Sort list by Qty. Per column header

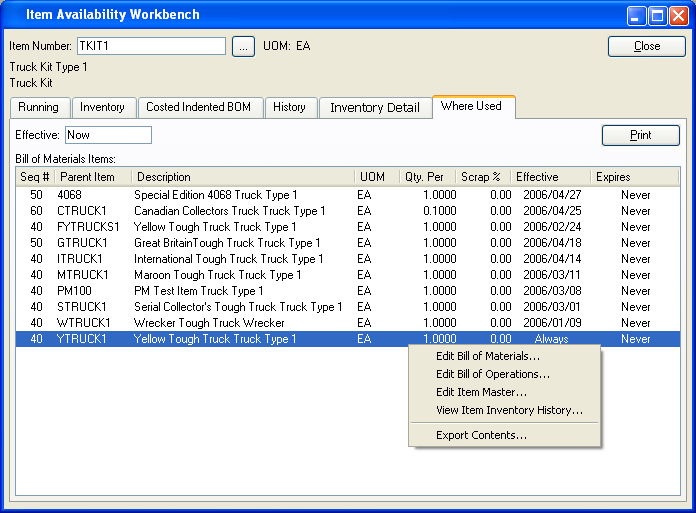point(427,177)
